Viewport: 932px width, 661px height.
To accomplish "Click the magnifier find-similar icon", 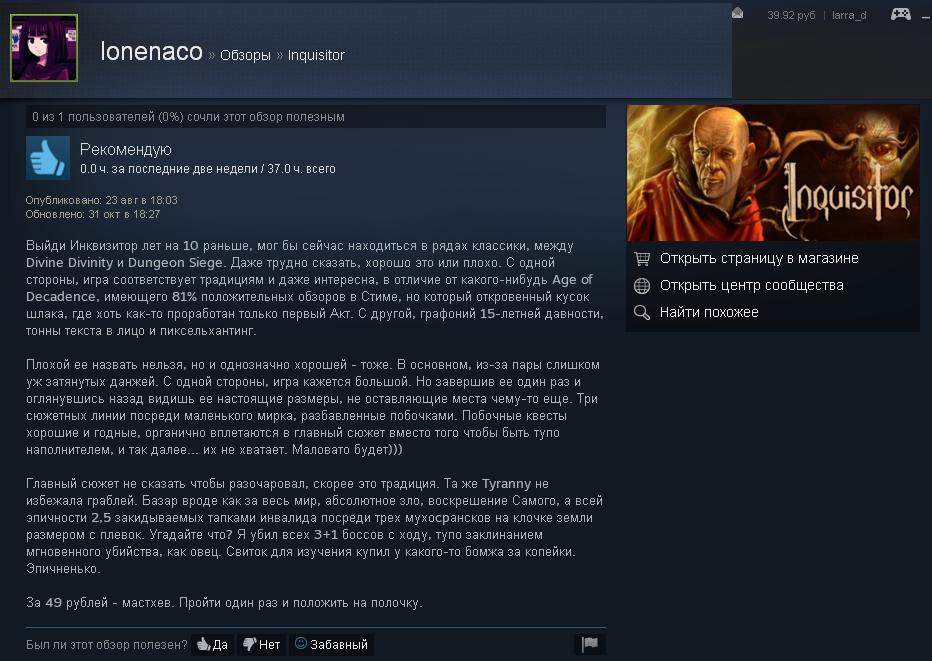I will (642, 313).
